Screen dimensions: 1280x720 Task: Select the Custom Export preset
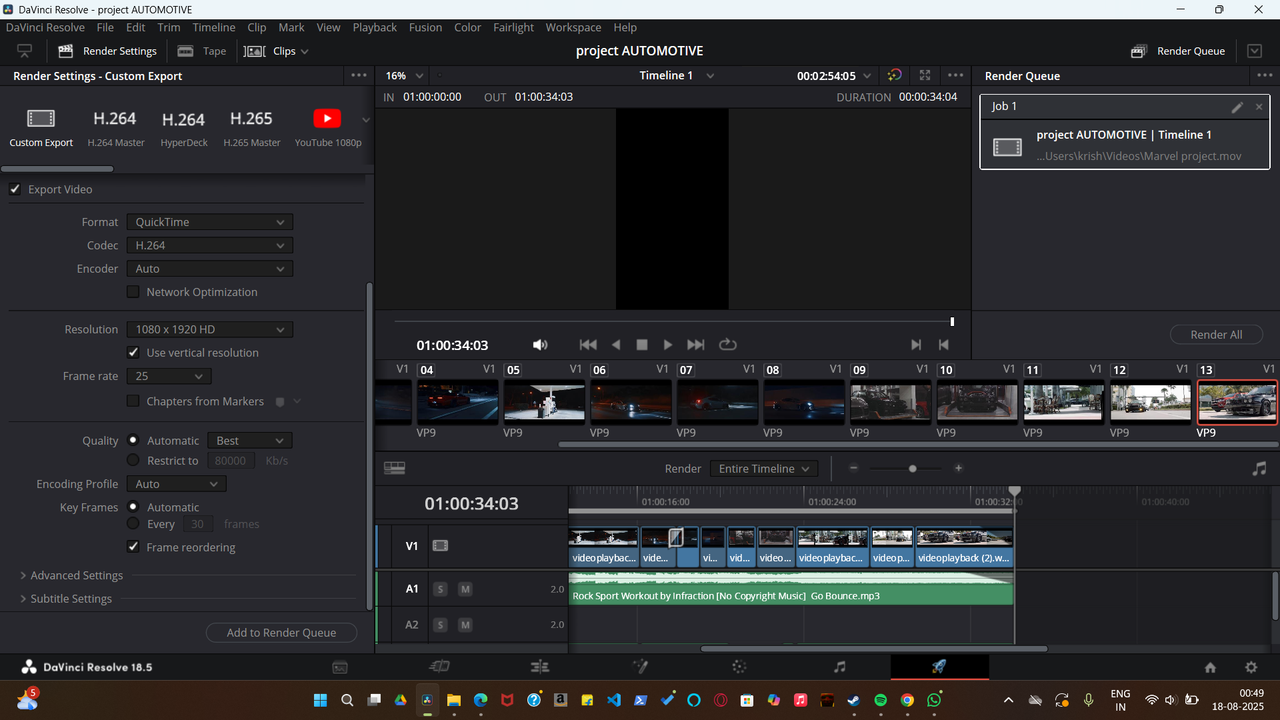pyautogui.click(x=40, y=125)
